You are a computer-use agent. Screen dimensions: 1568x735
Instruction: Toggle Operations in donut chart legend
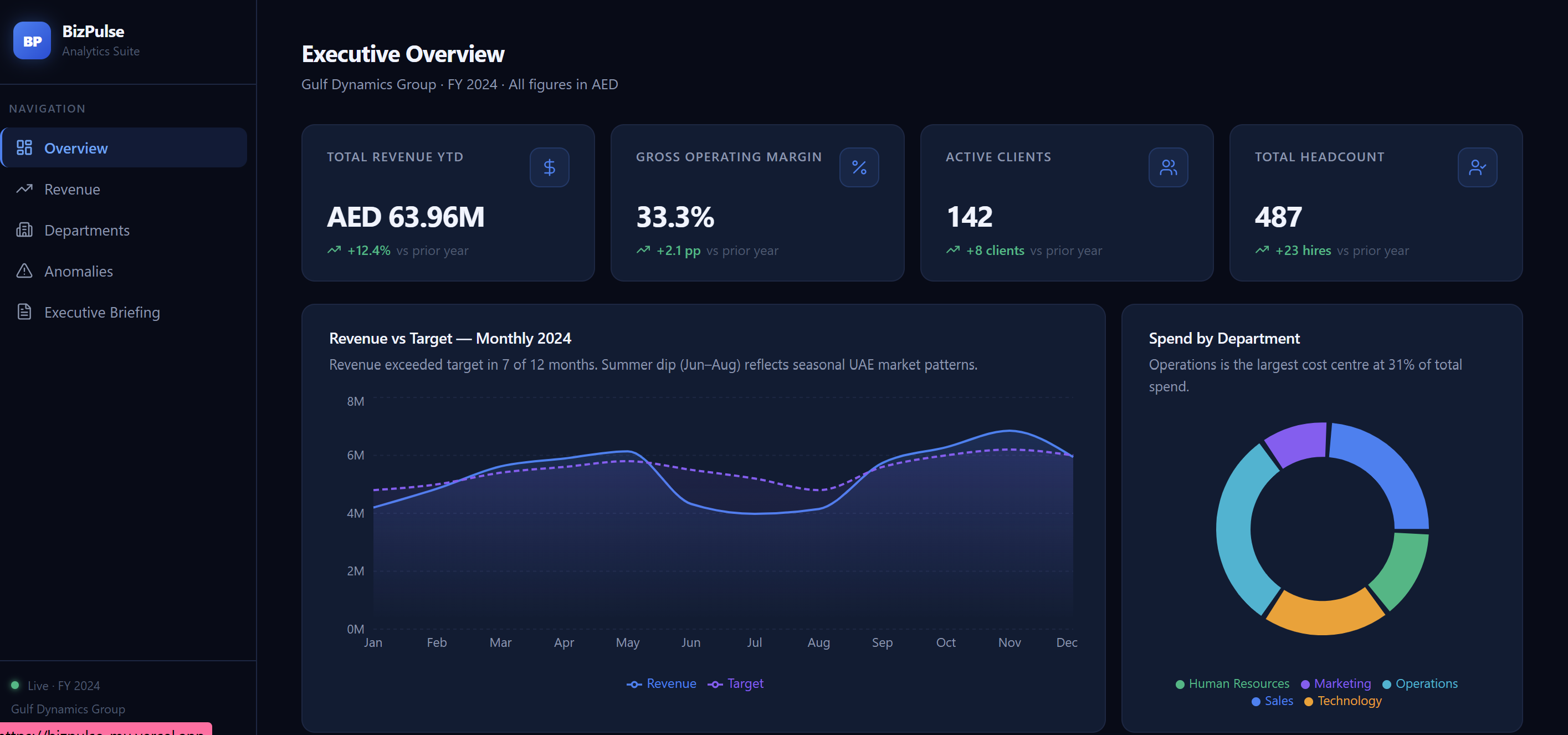point(1420,683)
